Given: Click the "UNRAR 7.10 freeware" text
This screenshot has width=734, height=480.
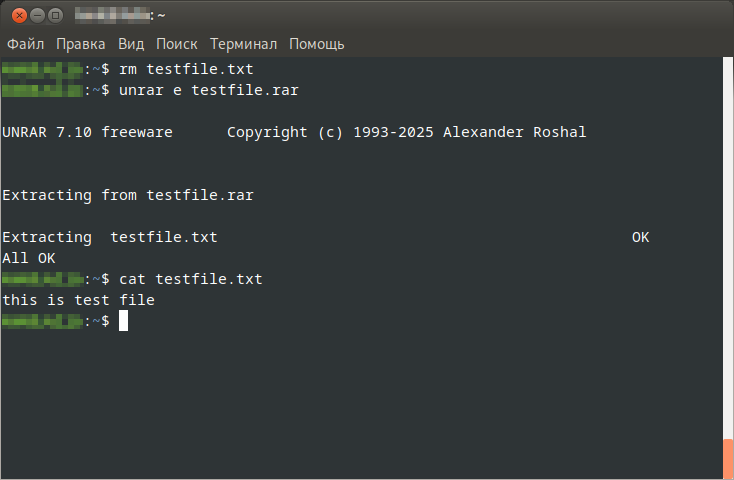Looking at the screenshot, I should point(87,132).
